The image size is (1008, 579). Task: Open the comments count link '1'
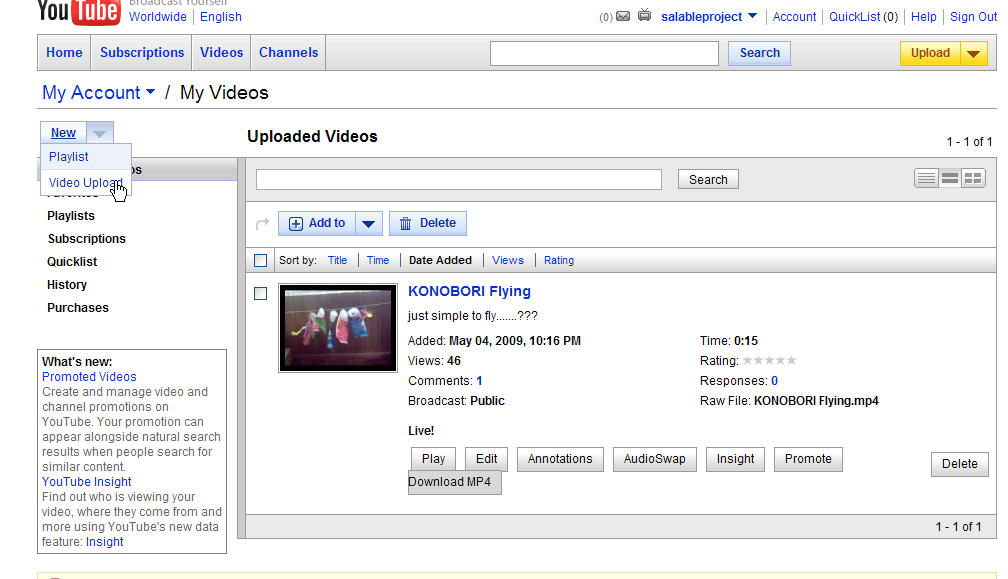(x=480, y=381)
